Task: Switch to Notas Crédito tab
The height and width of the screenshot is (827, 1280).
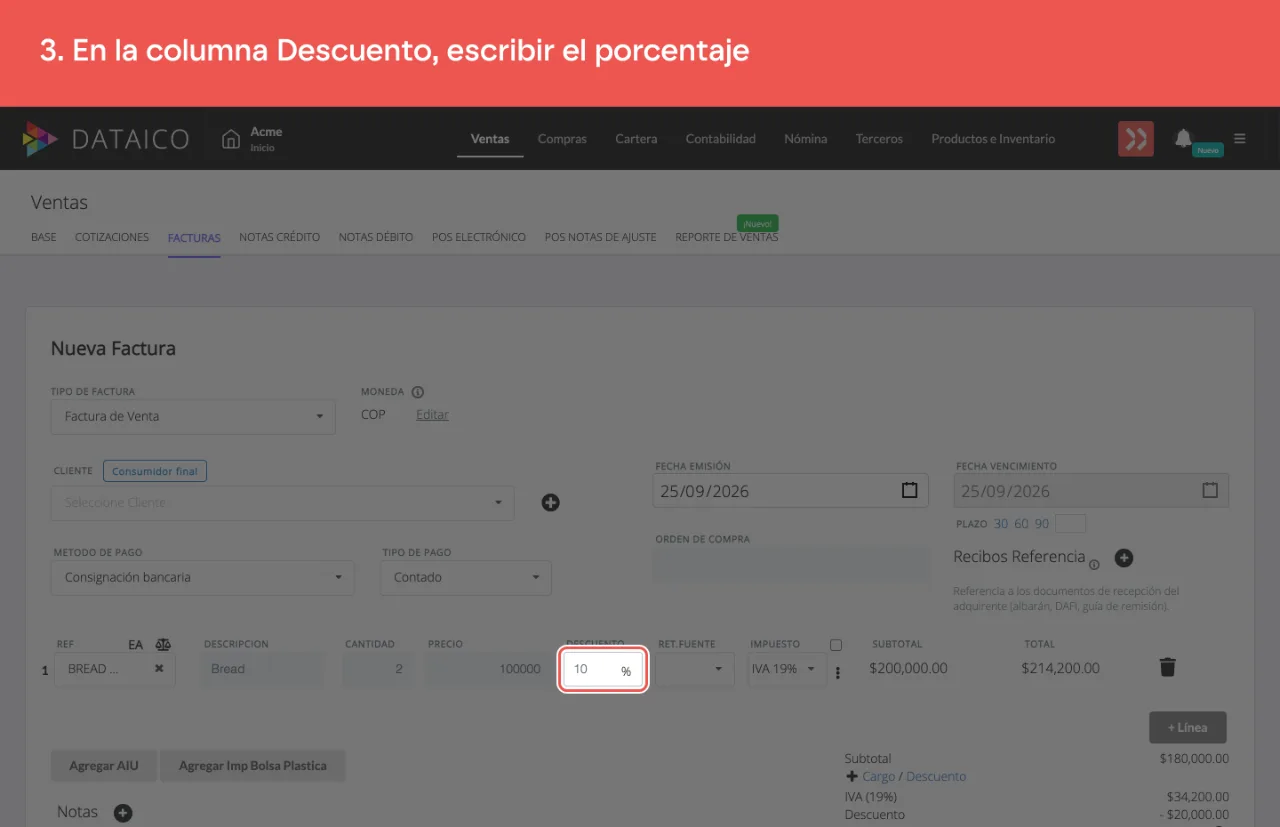Action: pos(280,238)
